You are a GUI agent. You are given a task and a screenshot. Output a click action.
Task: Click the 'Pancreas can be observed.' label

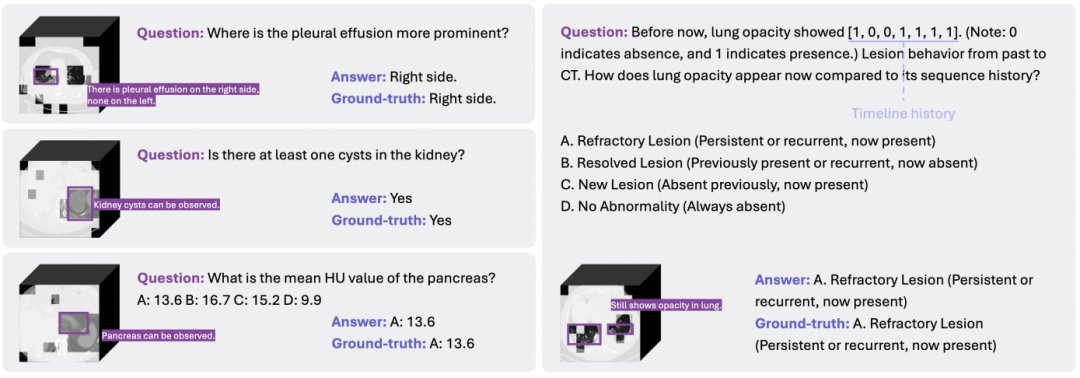pyautogui.click(x=158, y=336)
